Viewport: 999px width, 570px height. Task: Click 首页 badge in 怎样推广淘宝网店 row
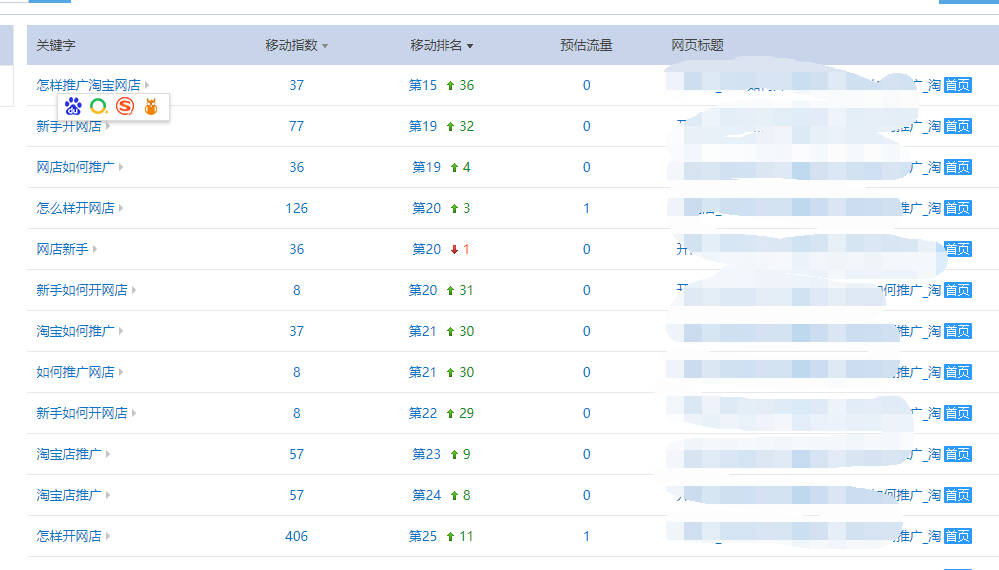pyautogui.click(x=958, y=85)
